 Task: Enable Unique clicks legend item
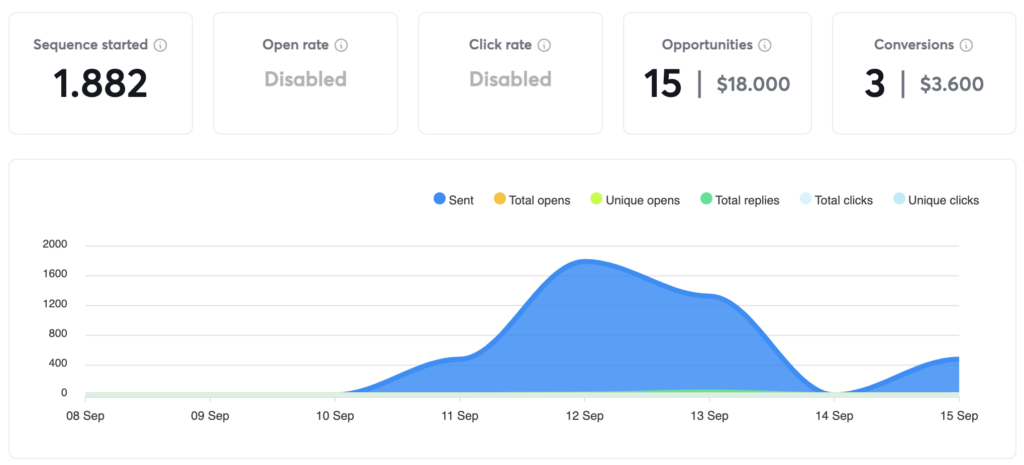tap(936, 200)
